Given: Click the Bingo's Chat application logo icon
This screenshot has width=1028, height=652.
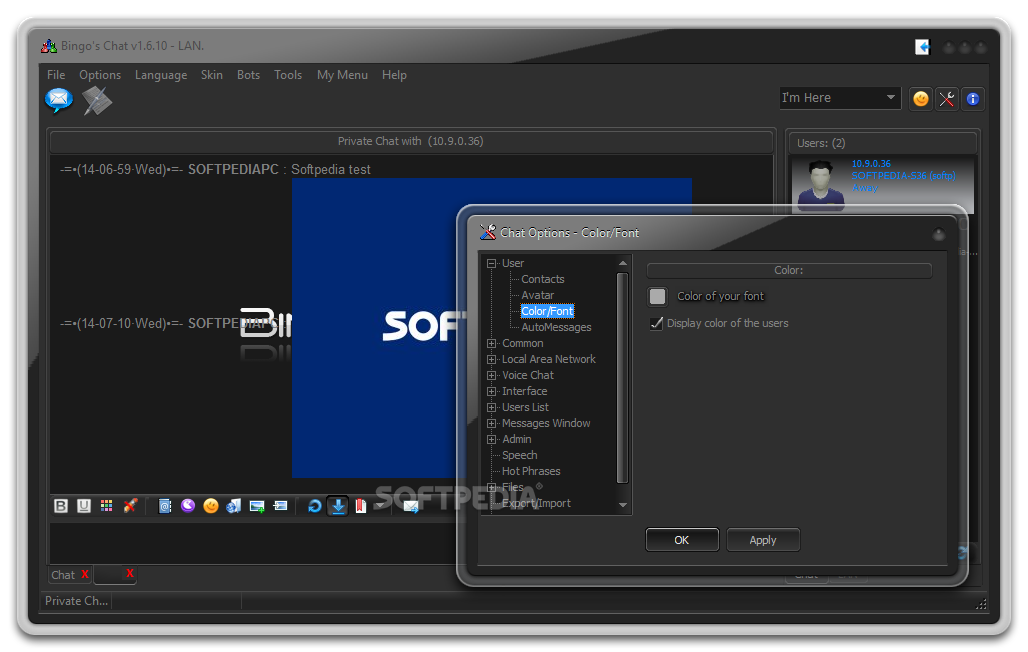Looking at the screenshot, I should click(49, 46).
